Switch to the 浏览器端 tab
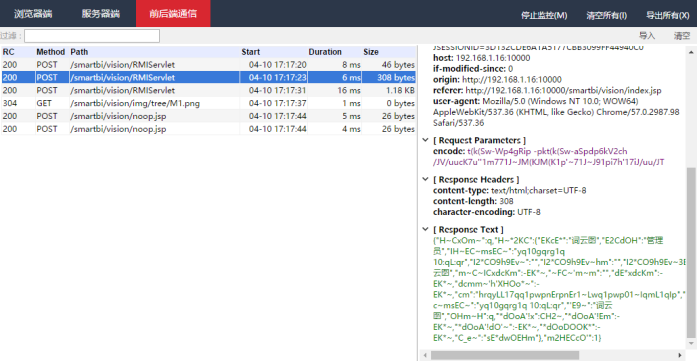 33,14
